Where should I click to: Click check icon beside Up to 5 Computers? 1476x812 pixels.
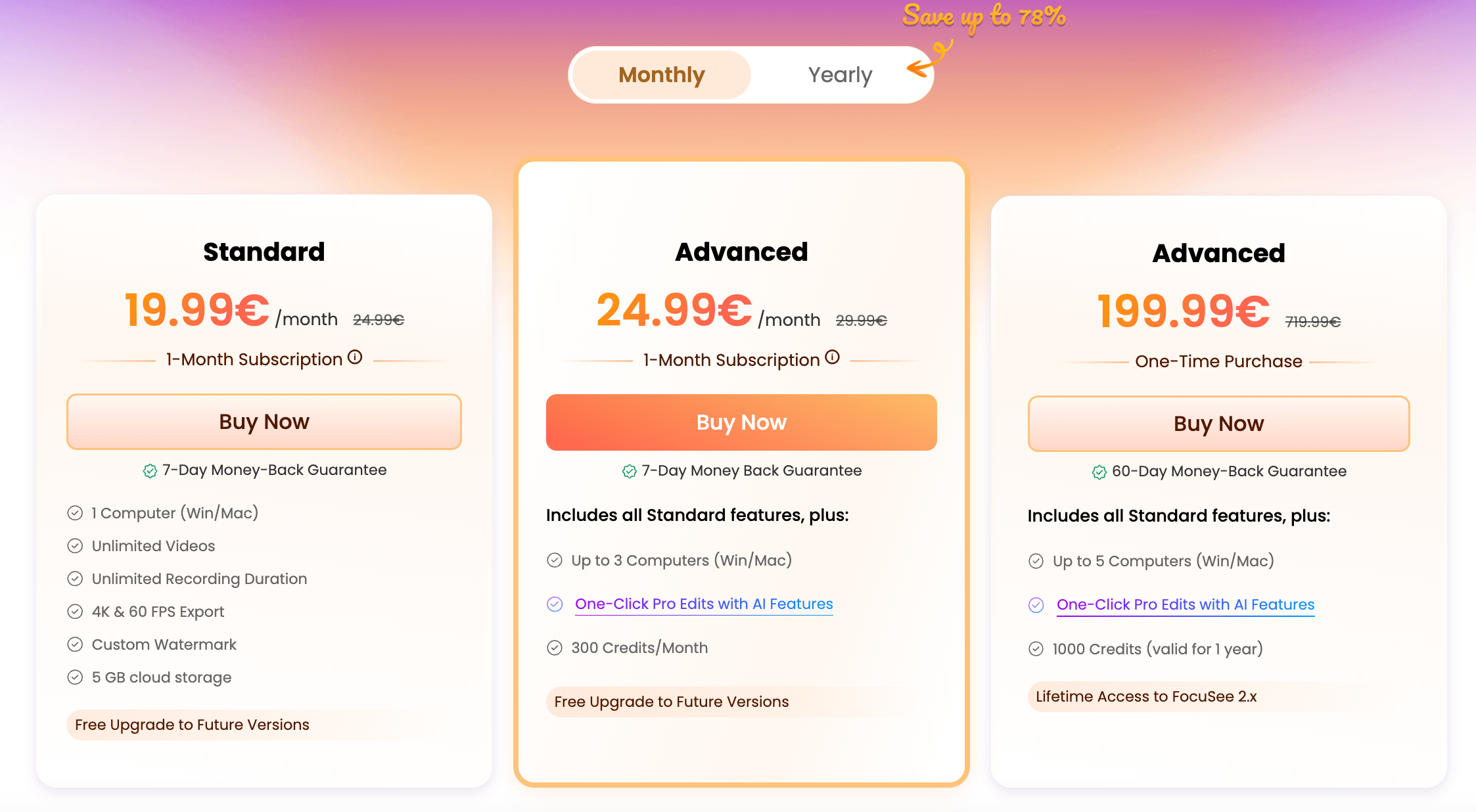pos(1036,561)
